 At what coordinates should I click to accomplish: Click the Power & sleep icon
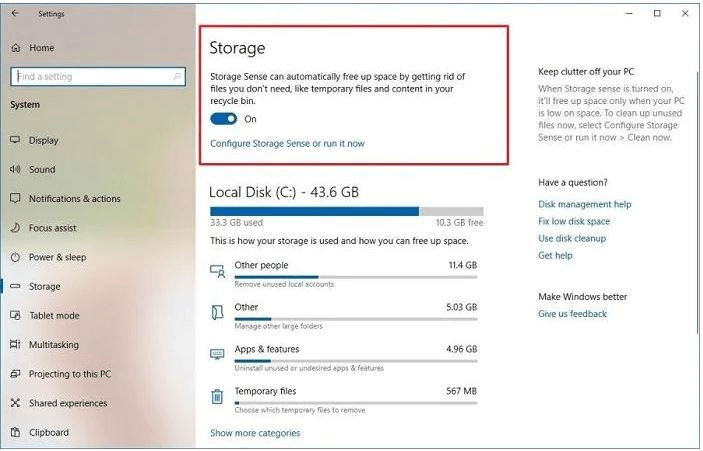coord(15,257)
